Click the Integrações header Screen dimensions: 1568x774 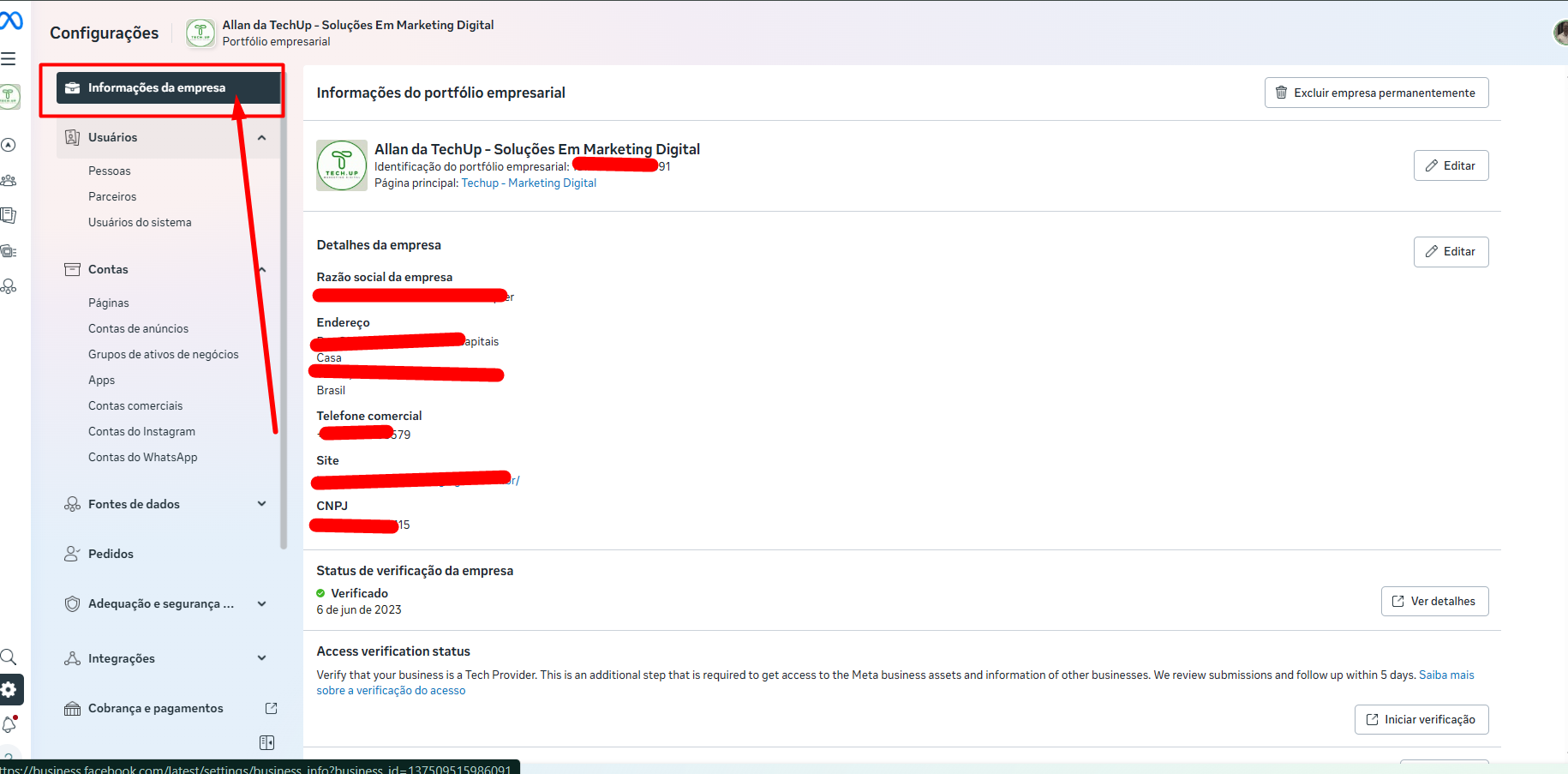pyautogui.click(x=168, y=658)
